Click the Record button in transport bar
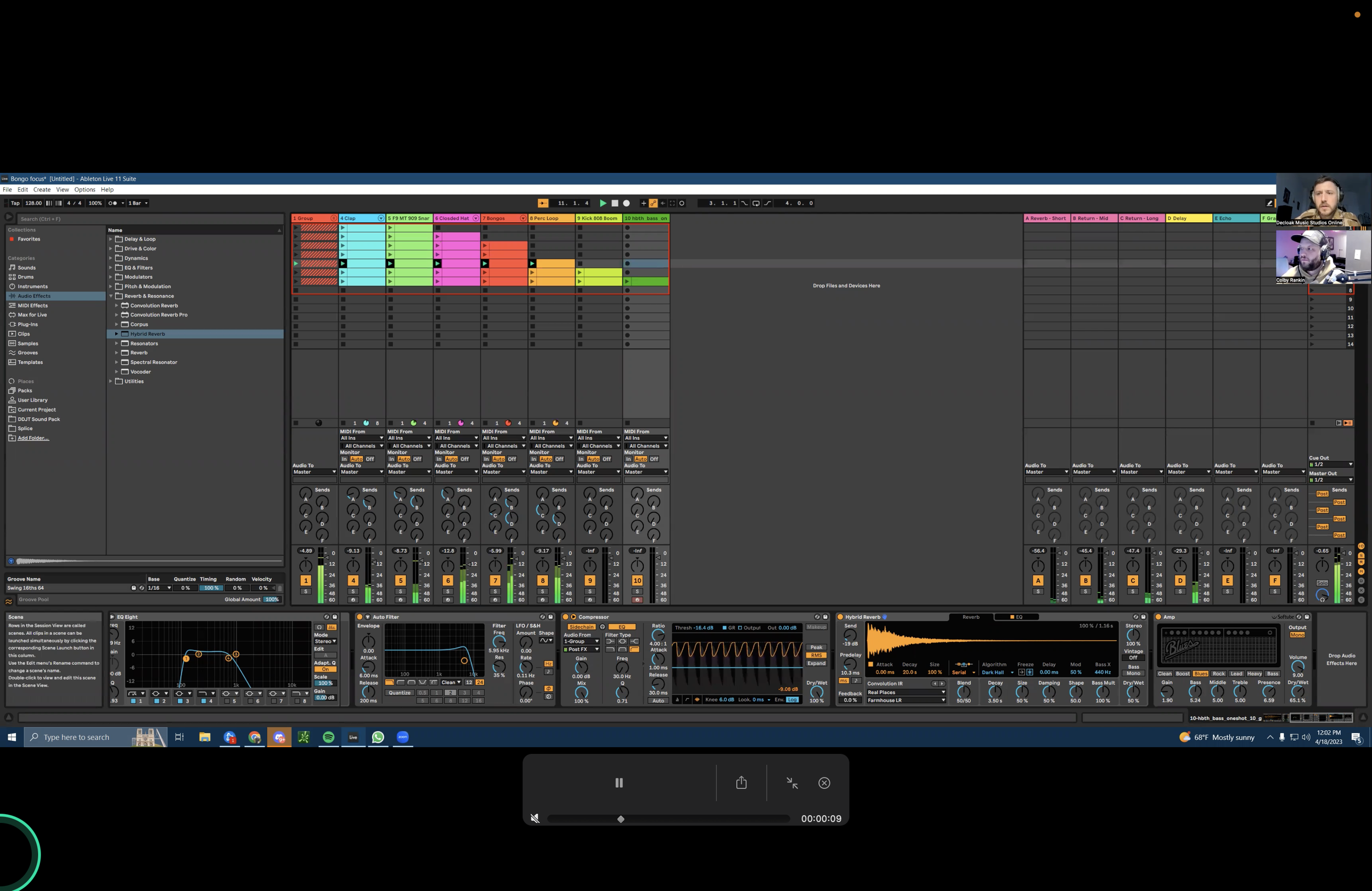Viewport: 1372px width, 891px height. click(x=627, y=203)
